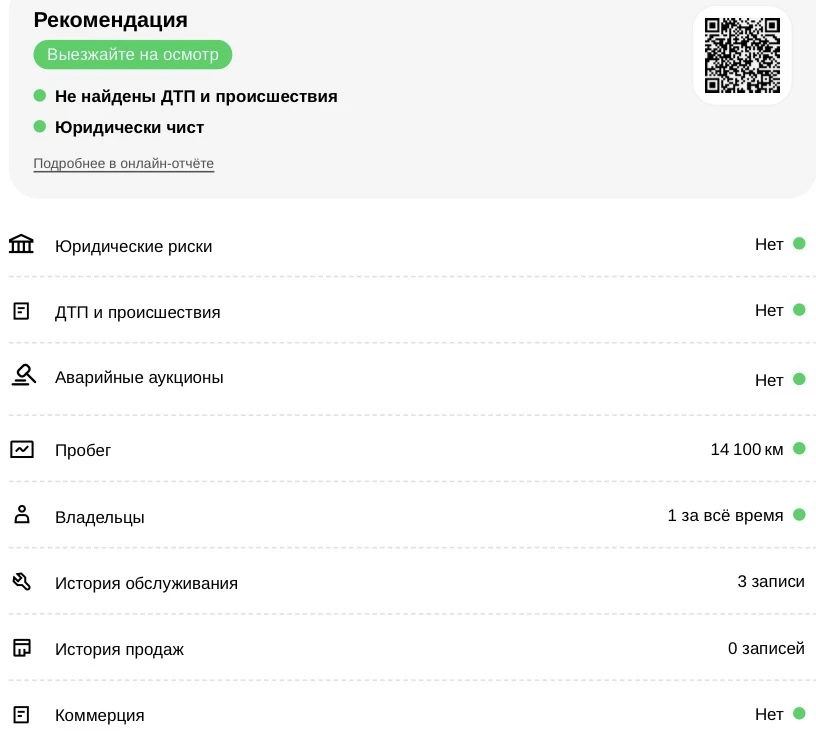Open the 3 записи service history value

click(x=771, y=581)
